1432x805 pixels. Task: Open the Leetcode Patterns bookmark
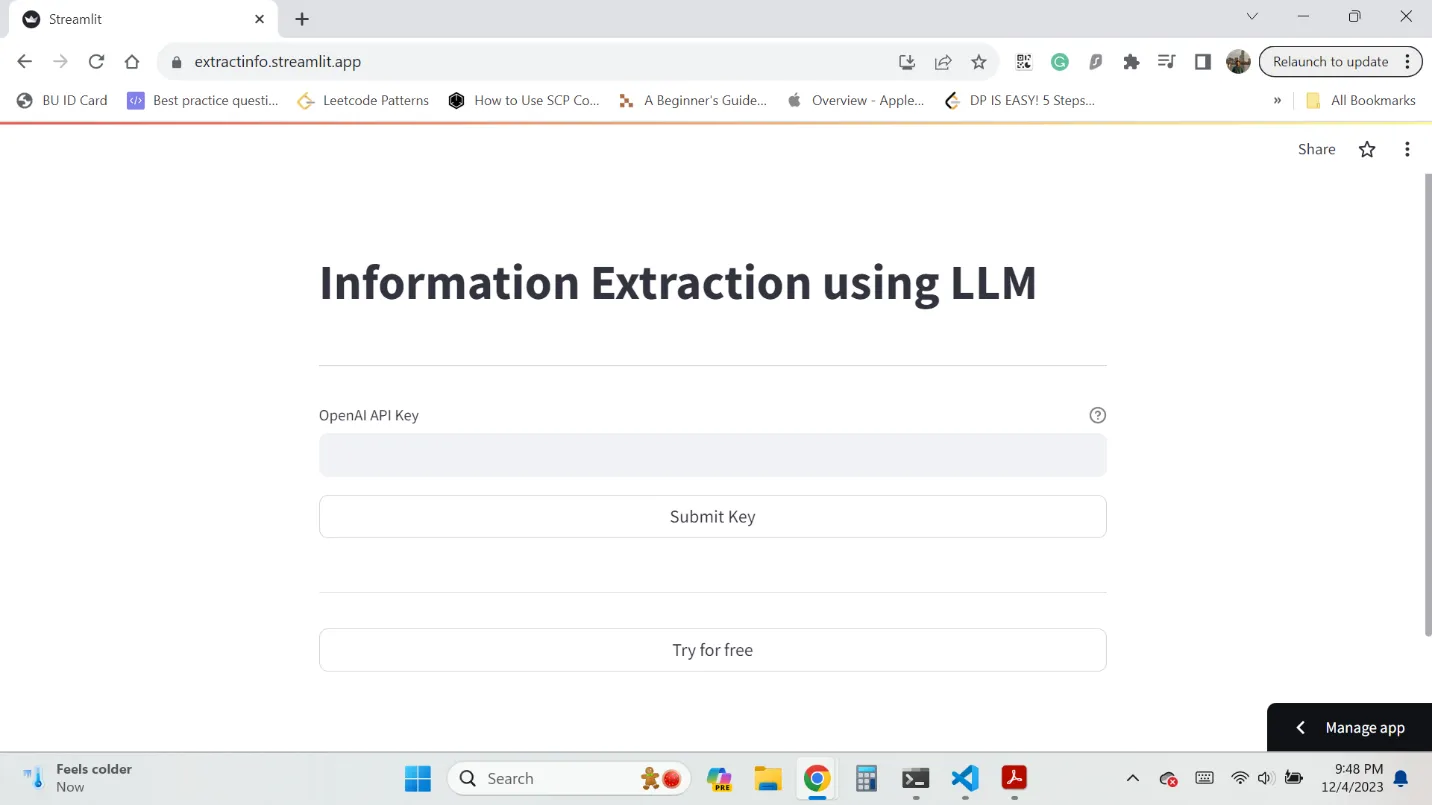(x=363, y=100)
